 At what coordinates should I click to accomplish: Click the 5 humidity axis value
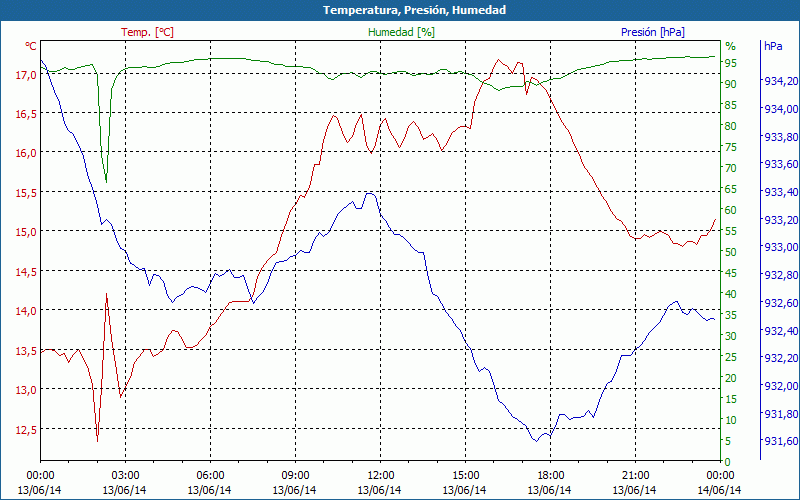pos(728,441)
